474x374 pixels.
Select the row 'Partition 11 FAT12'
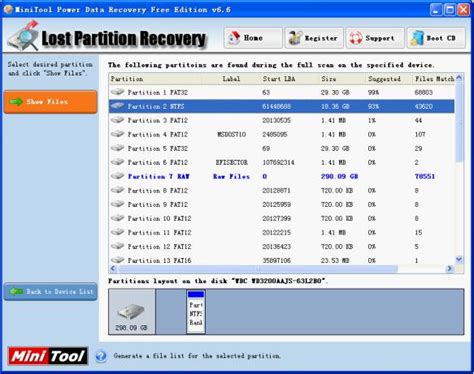click(x=282, y=232)
